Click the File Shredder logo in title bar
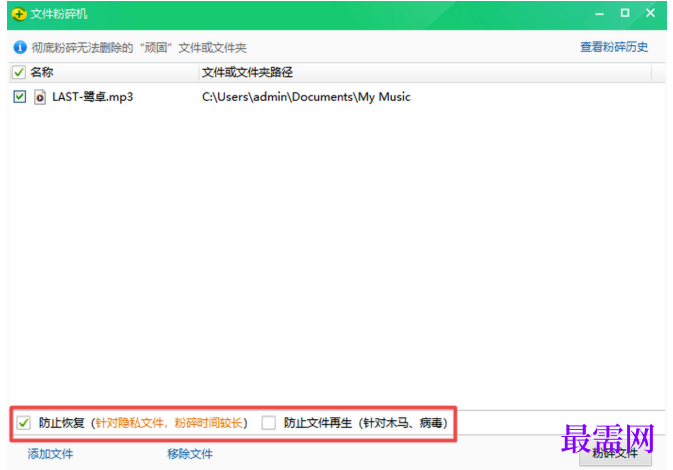The height and width of the screenshot is (470, 673). [19, 14]
